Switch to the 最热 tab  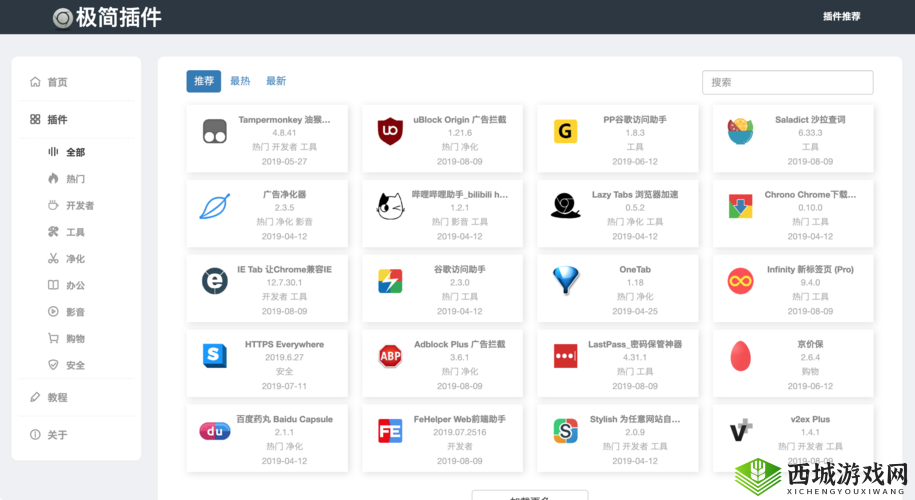(x=240, y=81)
